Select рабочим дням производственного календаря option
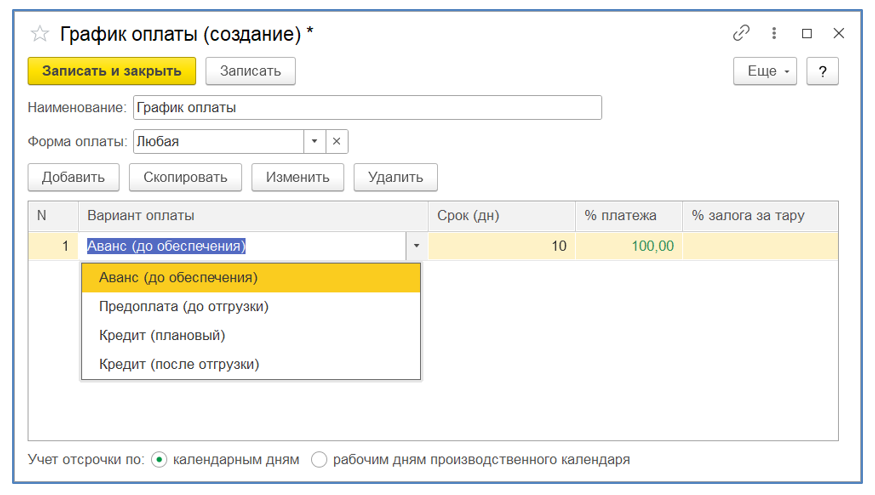Screen dimensions: 875x495 319,460
